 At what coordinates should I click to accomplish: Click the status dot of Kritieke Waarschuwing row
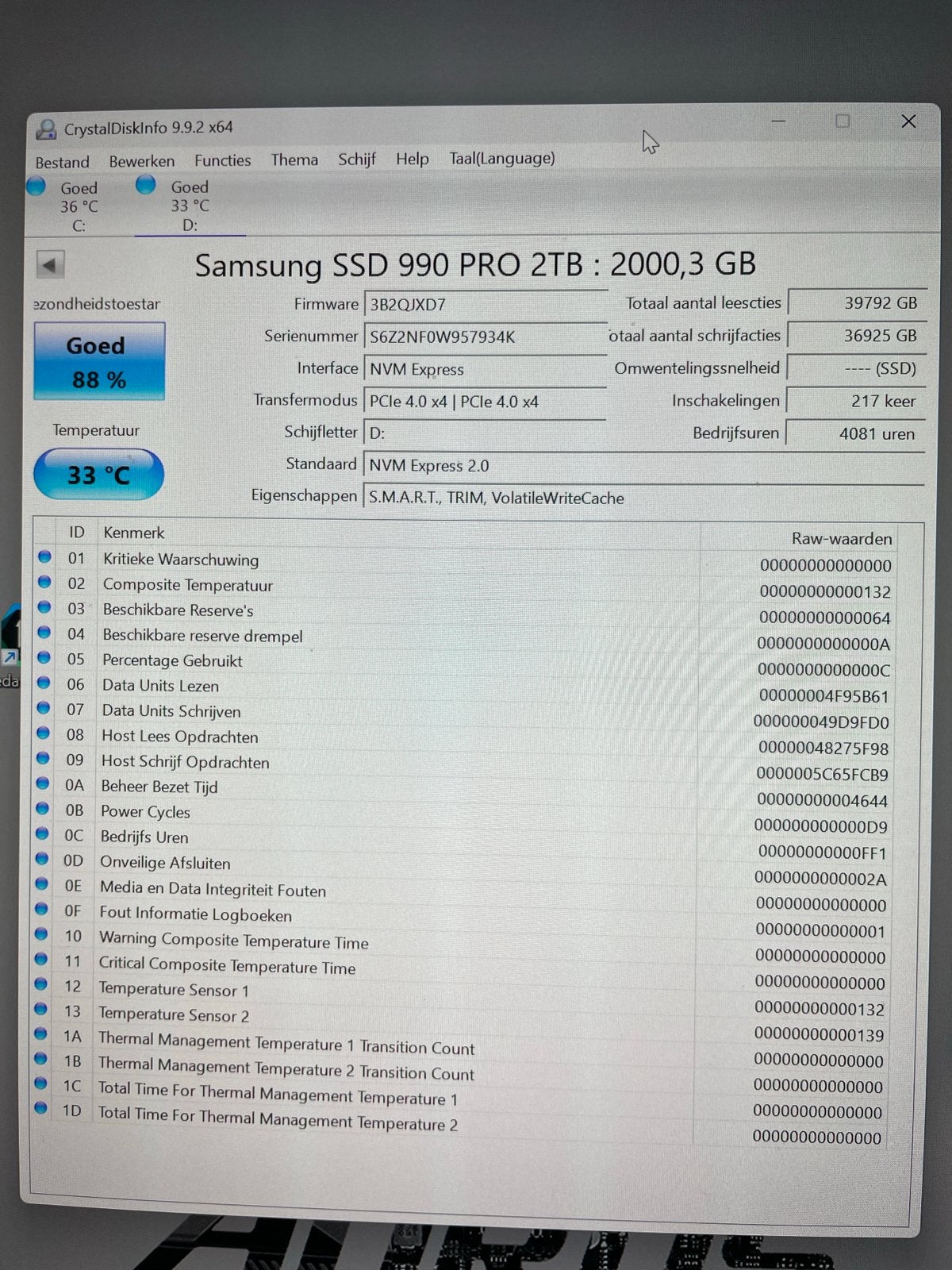coord(44,556)
